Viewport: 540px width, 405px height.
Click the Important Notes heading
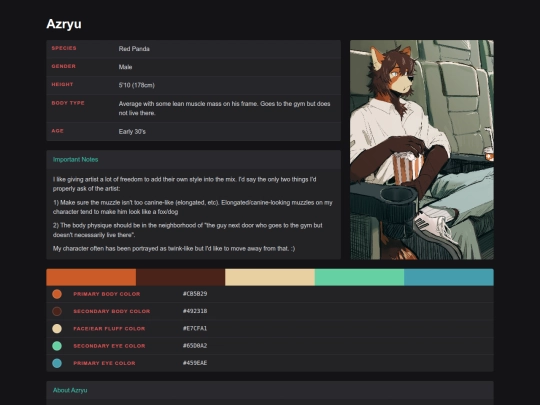75,159
